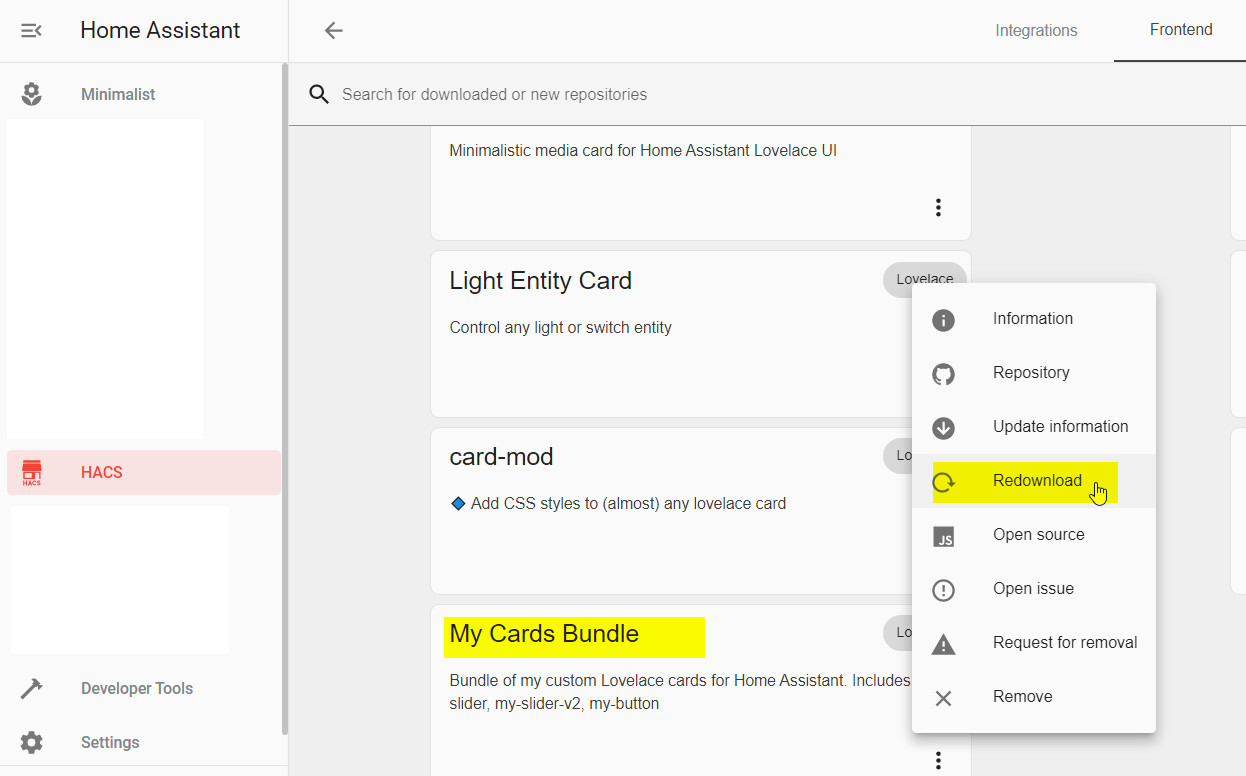Click 'Add CSS styles to (almost) any lovelace card'

tap(628, 503)
